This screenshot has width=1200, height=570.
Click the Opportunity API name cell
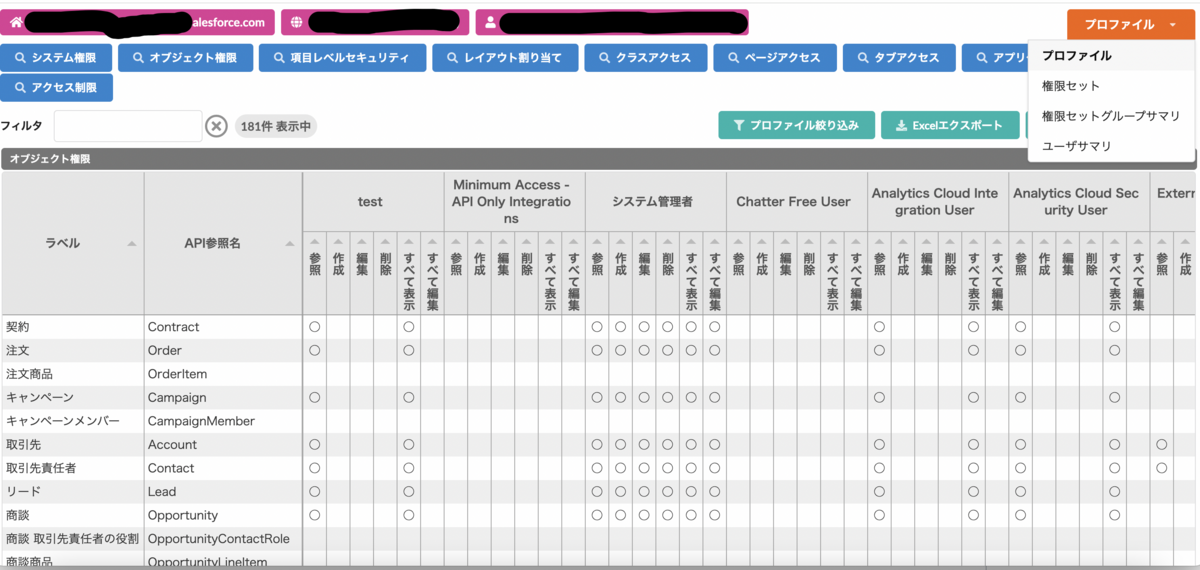point(223,515)
